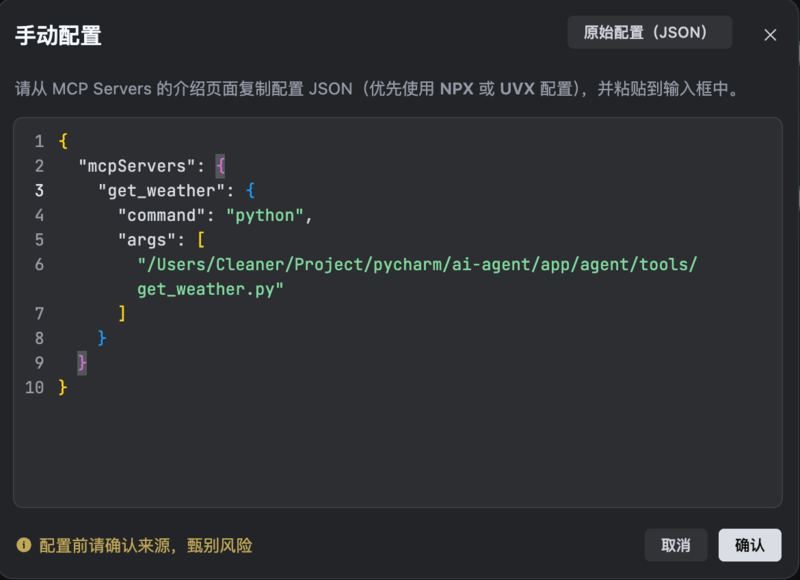The width and height of the screenshot is (800, 580).
Task: Click the yellow warning info icon
Action: pos(24,545)
